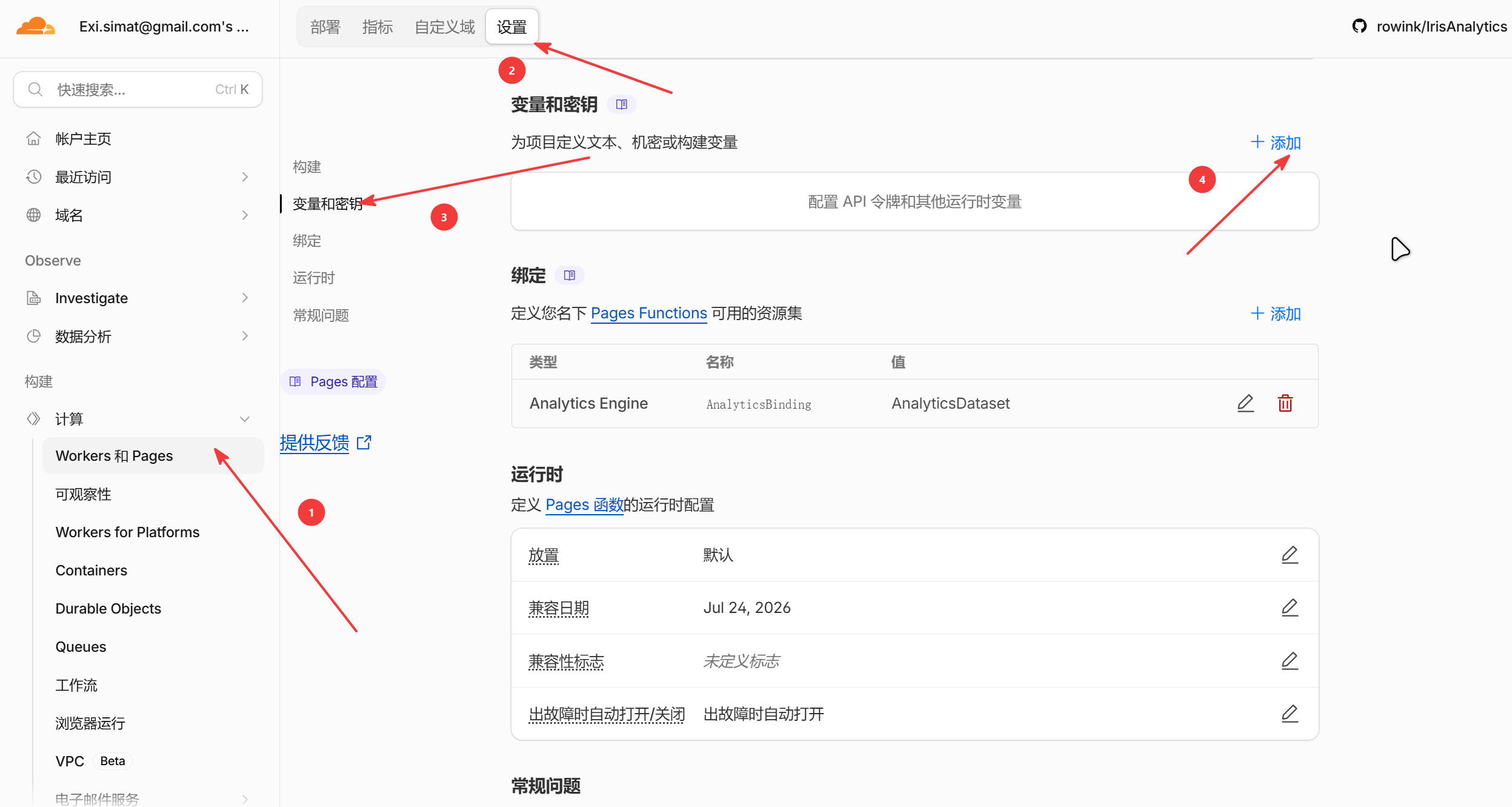Image resolution: width=1512 pixels, height=807 pixels.
Task: Open VPC Beta in sidebar
Action: tap(93, 761)
